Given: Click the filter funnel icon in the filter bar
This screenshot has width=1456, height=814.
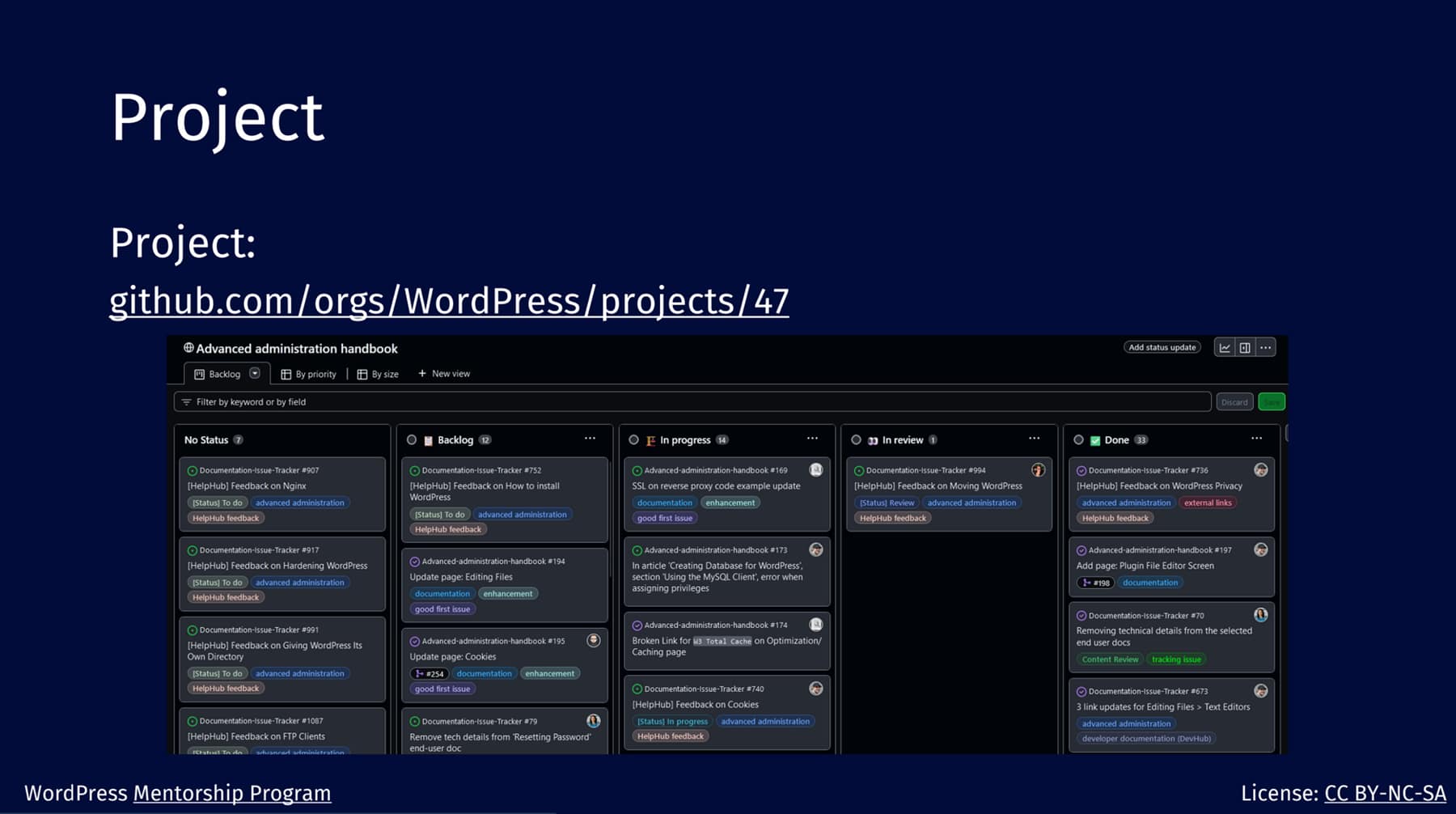Looking at the screenshot, I should (186, 401).
